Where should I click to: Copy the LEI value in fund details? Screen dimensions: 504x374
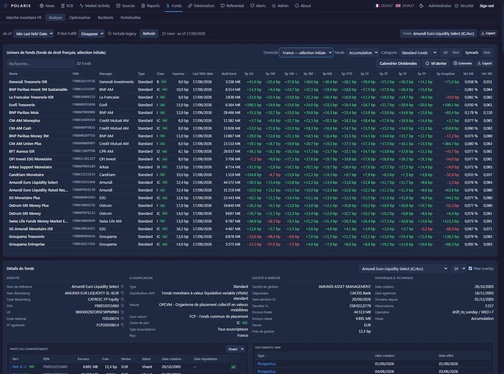122,312
